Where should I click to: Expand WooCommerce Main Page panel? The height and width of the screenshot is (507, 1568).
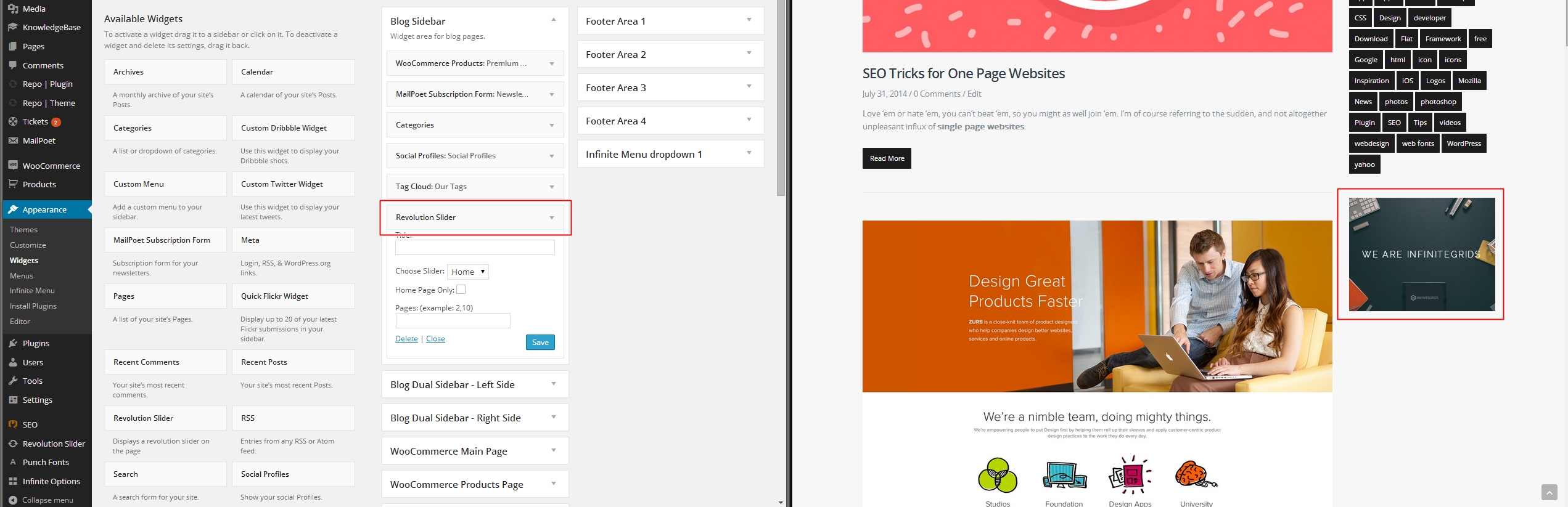click(x=554, y=450)
